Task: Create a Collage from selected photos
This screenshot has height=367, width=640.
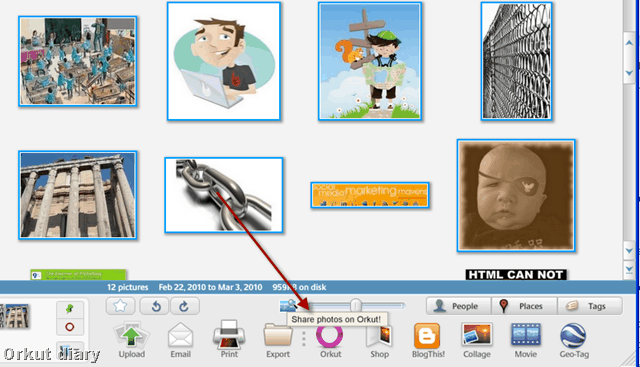Action: click(477, 340)
